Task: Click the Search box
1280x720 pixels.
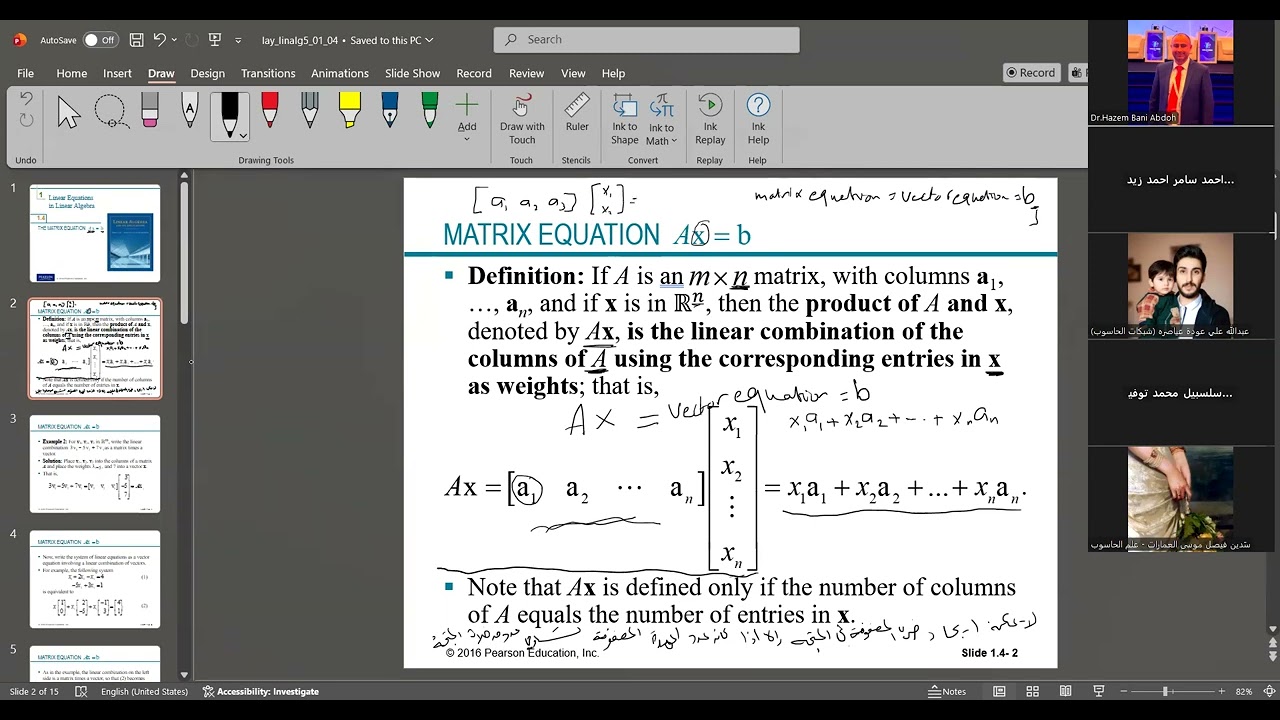Action: [646, 39]
